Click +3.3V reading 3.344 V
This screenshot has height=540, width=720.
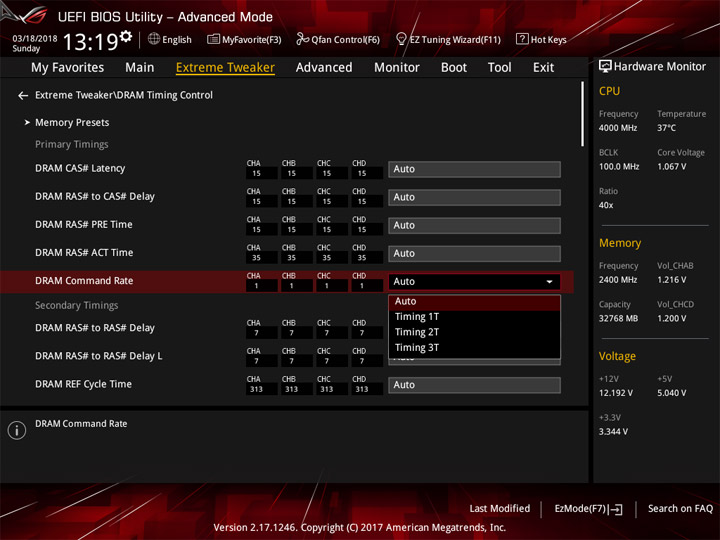click(613, 432)
